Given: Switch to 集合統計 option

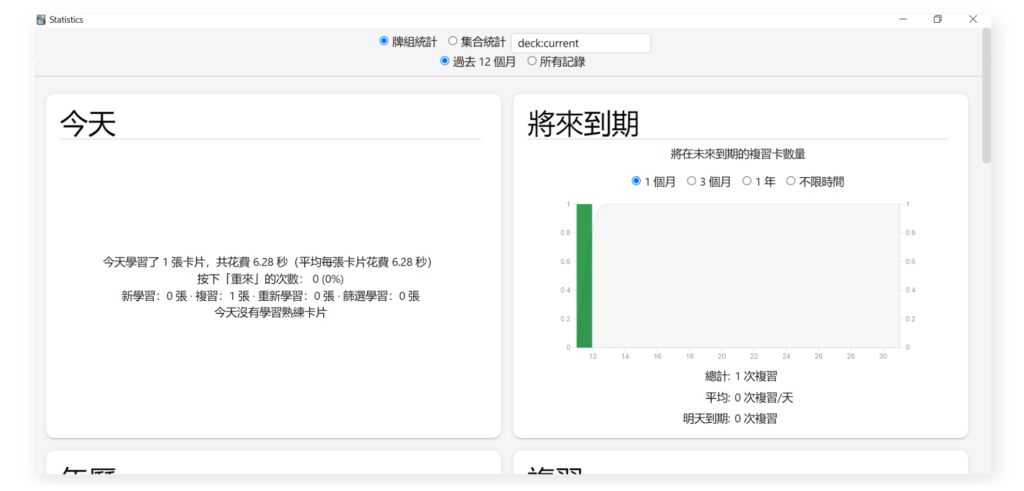Looking at the screenshot, I should click(x=453, y=41).
